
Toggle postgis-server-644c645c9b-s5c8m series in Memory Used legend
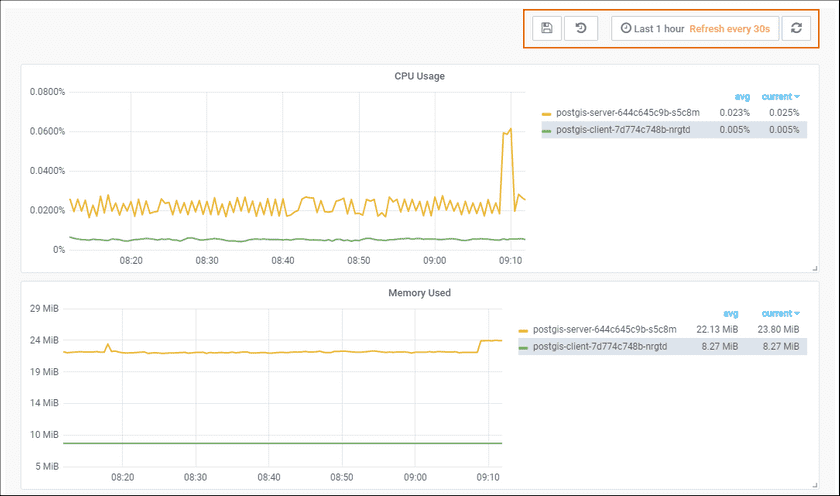604,329
